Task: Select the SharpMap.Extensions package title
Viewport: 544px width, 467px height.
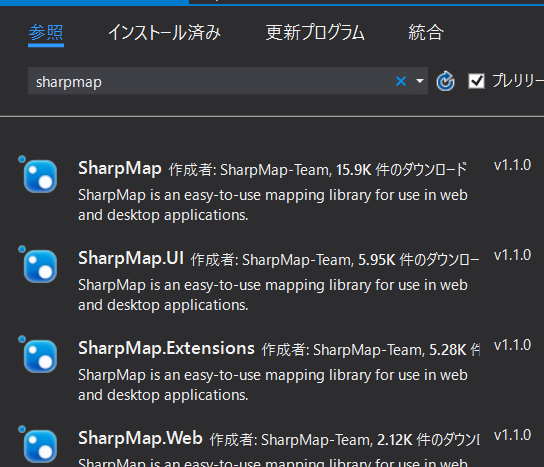Action: tap(166, 349)
